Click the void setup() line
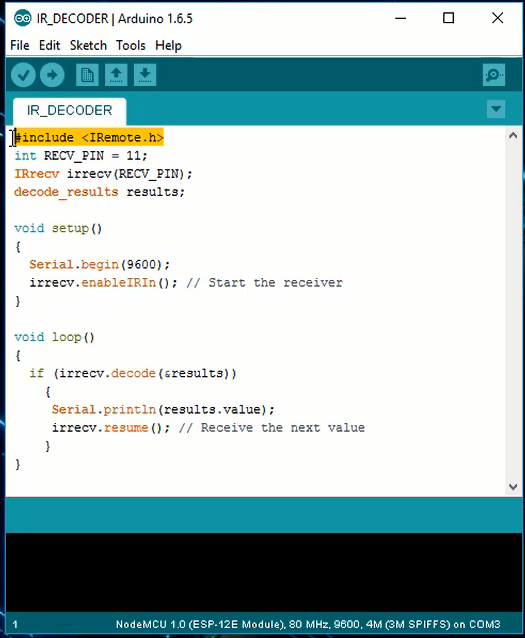This screenshot has width=525, height=638. (x=58, y=228)
